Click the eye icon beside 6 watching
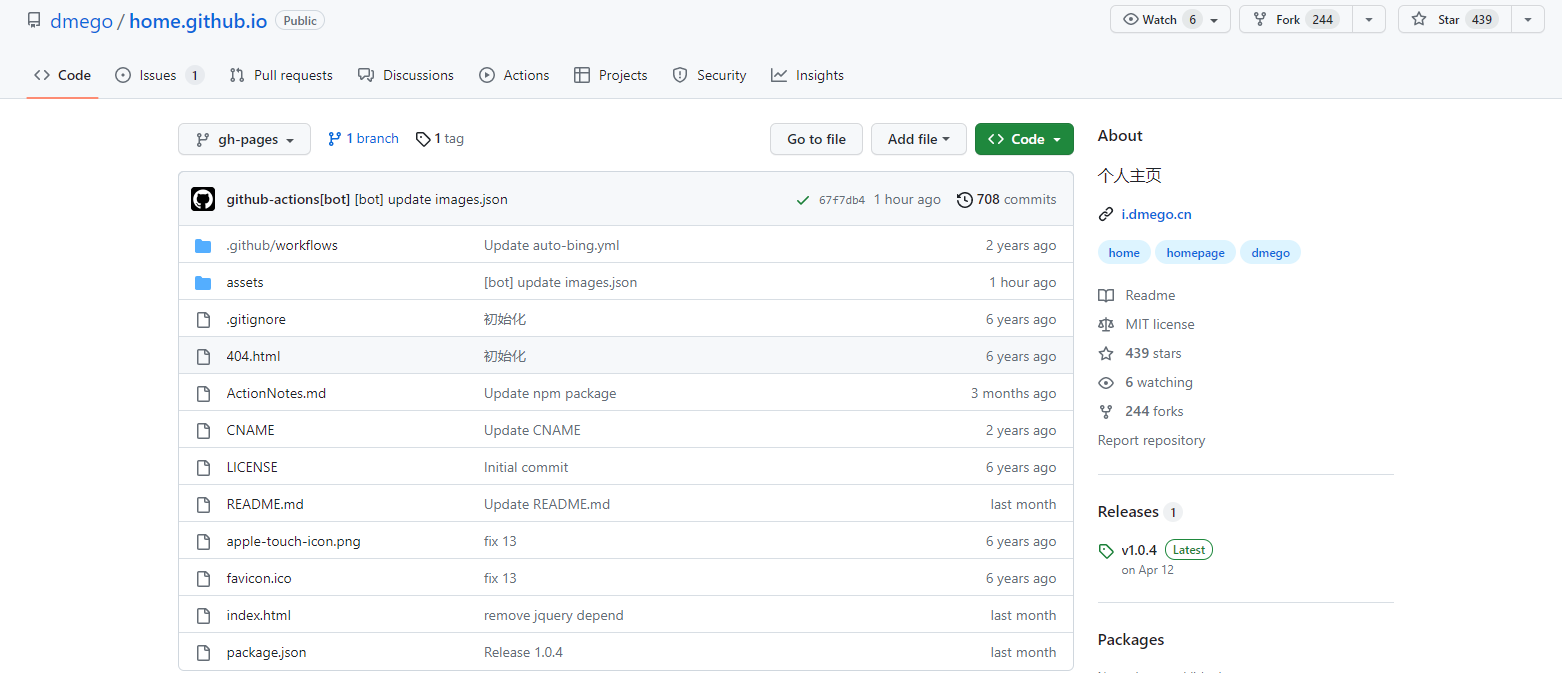 click(x=1106, y=383)
